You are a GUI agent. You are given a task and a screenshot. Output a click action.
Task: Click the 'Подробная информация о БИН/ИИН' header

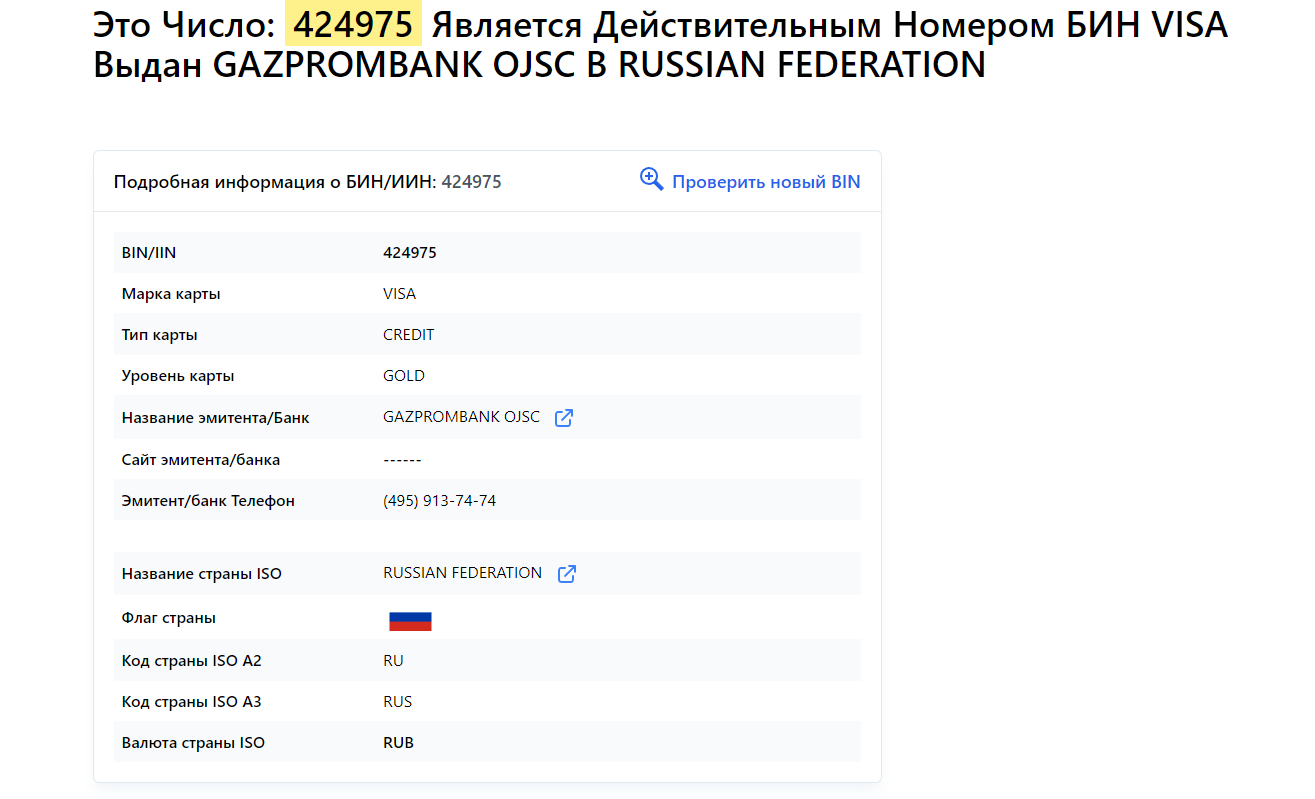pyautogui.click(x=275, y=182)
